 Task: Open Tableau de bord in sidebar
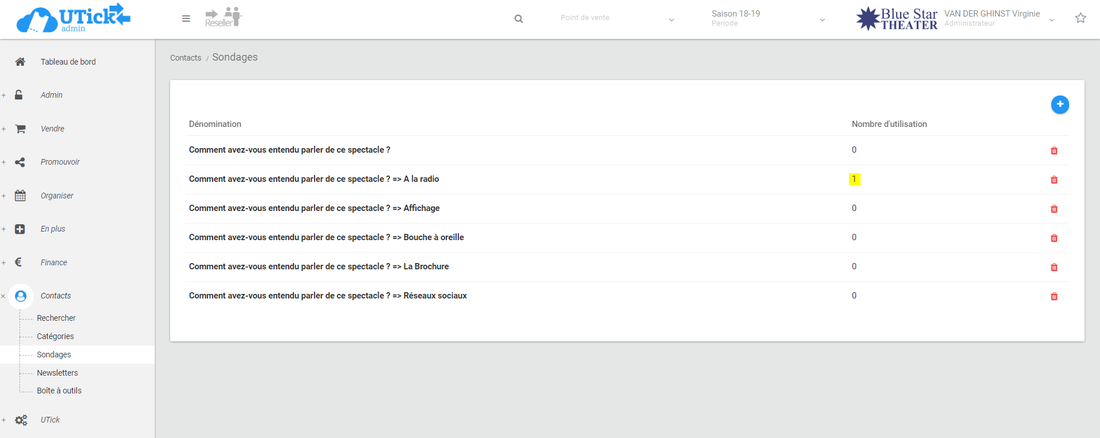coord(68,62)
